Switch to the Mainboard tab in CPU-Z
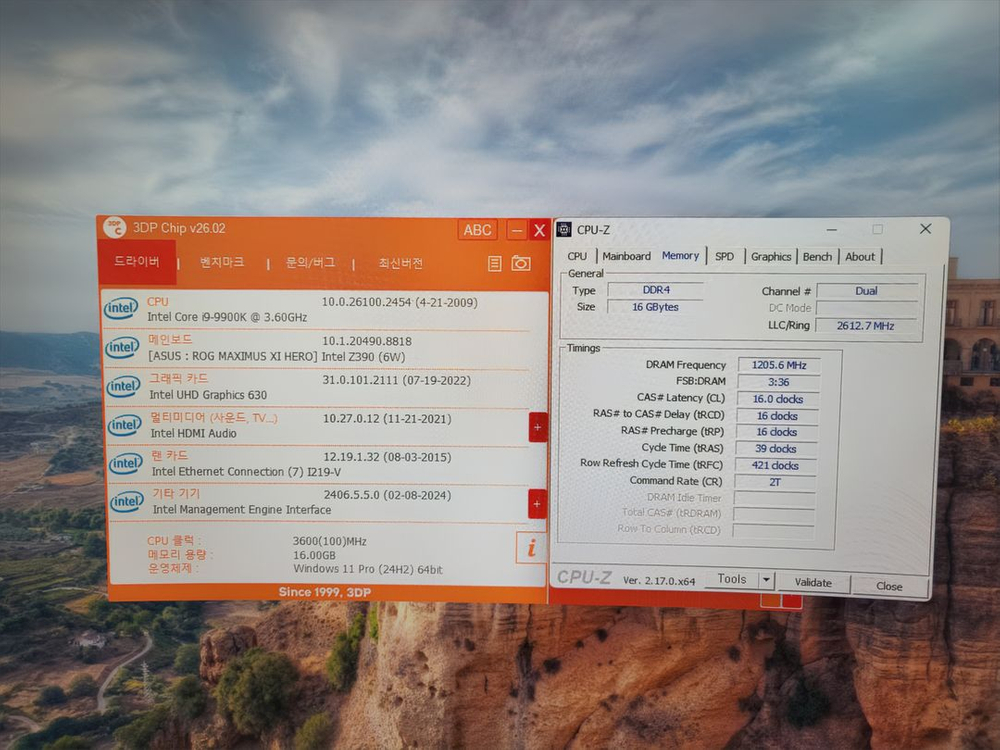Image resolution: width=1000 pixels, height=750 pixels. (626, 256)
